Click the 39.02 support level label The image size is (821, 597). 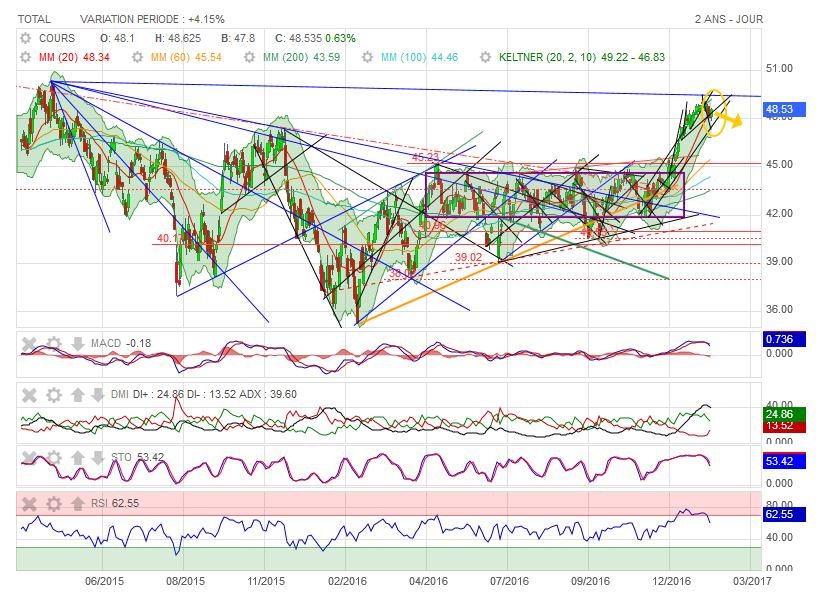468,257
